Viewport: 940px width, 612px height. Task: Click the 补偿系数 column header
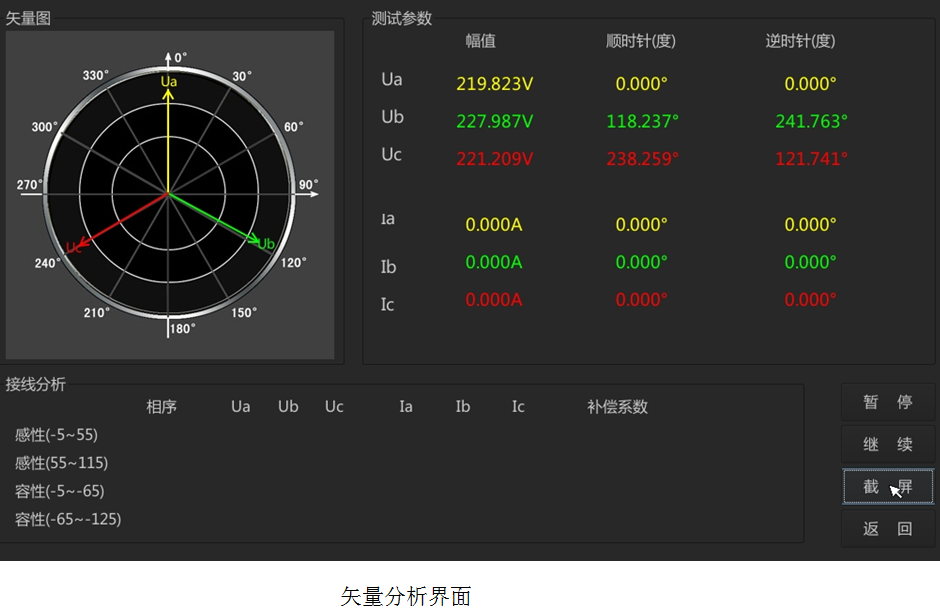click(x=617, y=407)
